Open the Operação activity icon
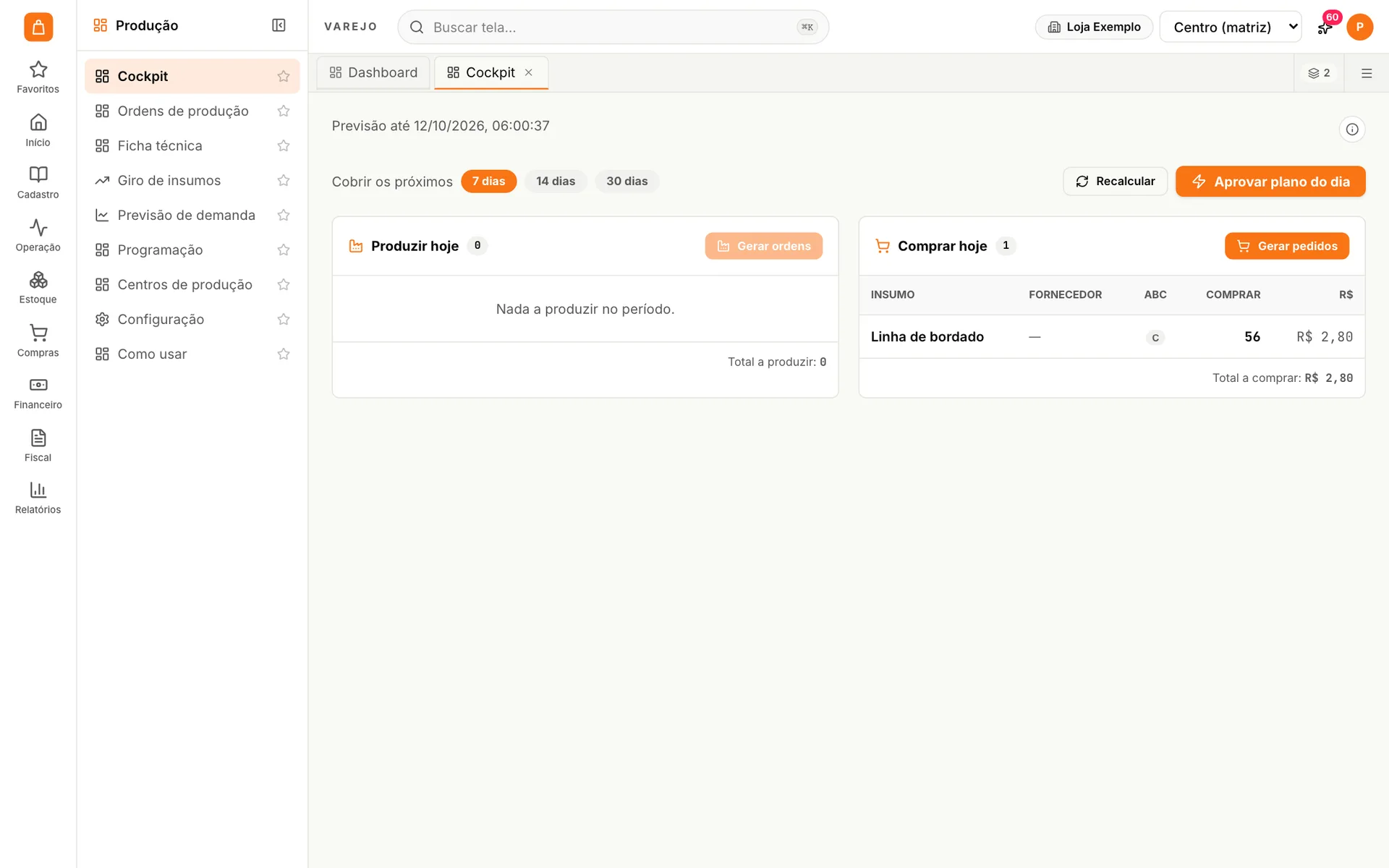 coord(38,236)
